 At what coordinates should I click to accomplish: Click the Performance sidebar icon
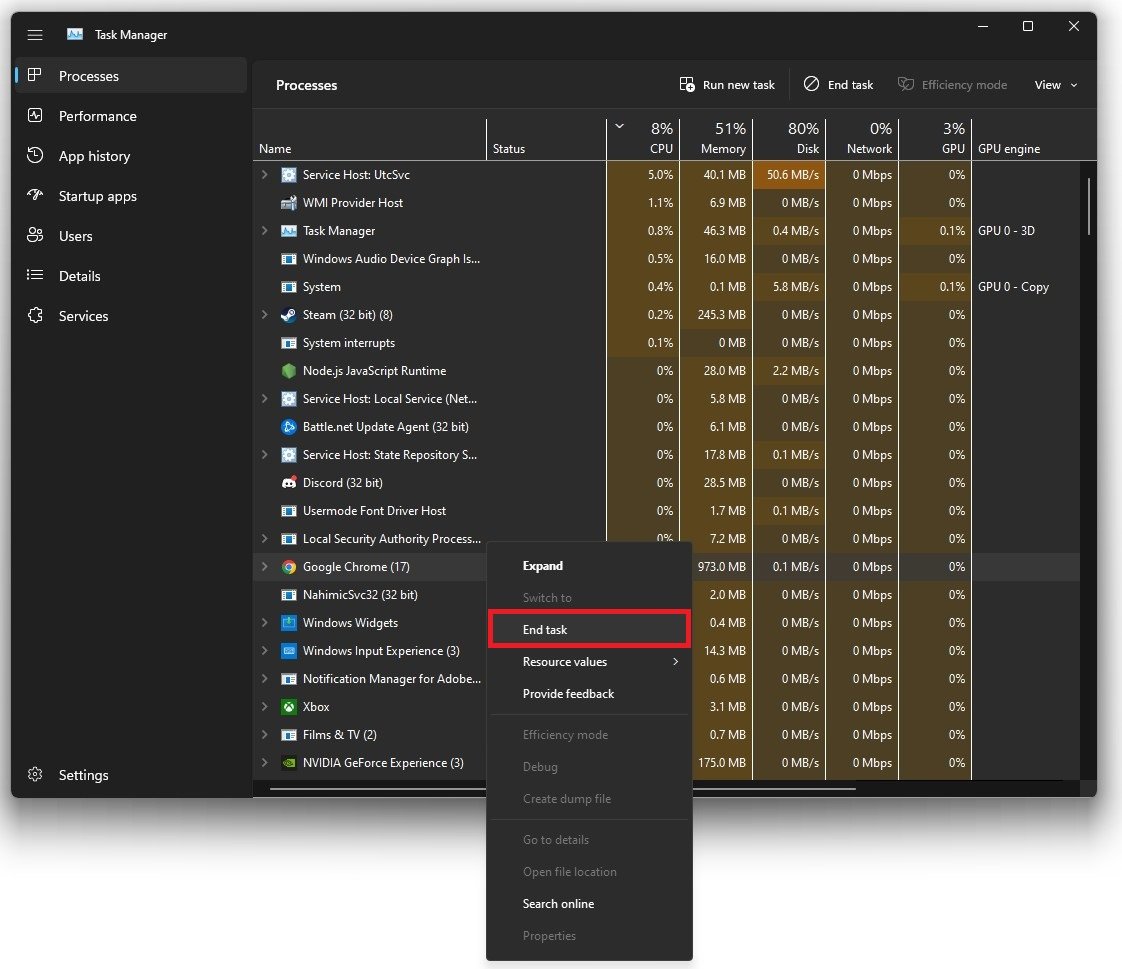35,116
